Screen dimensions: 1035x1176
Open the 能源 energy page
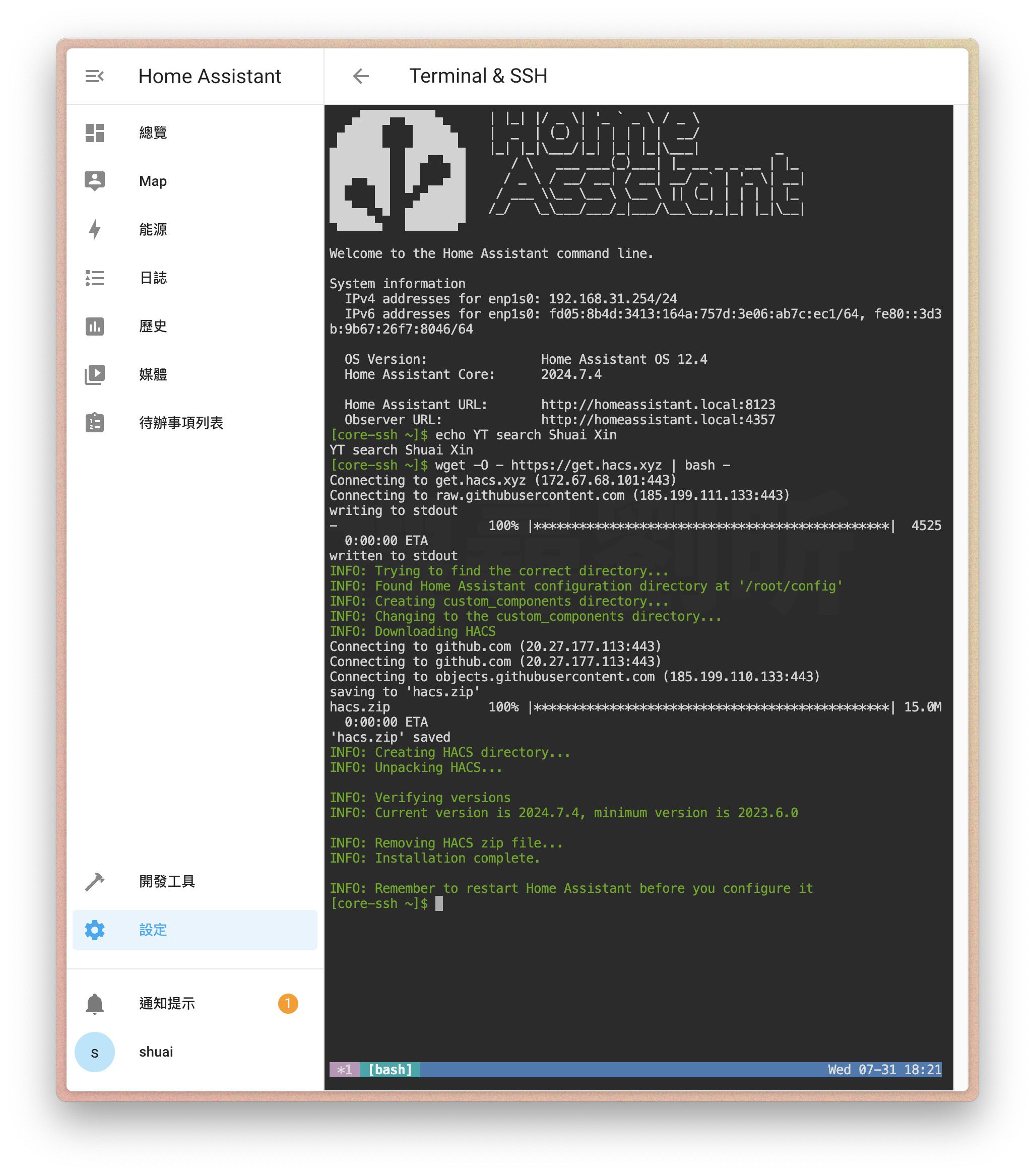(195, 229)
